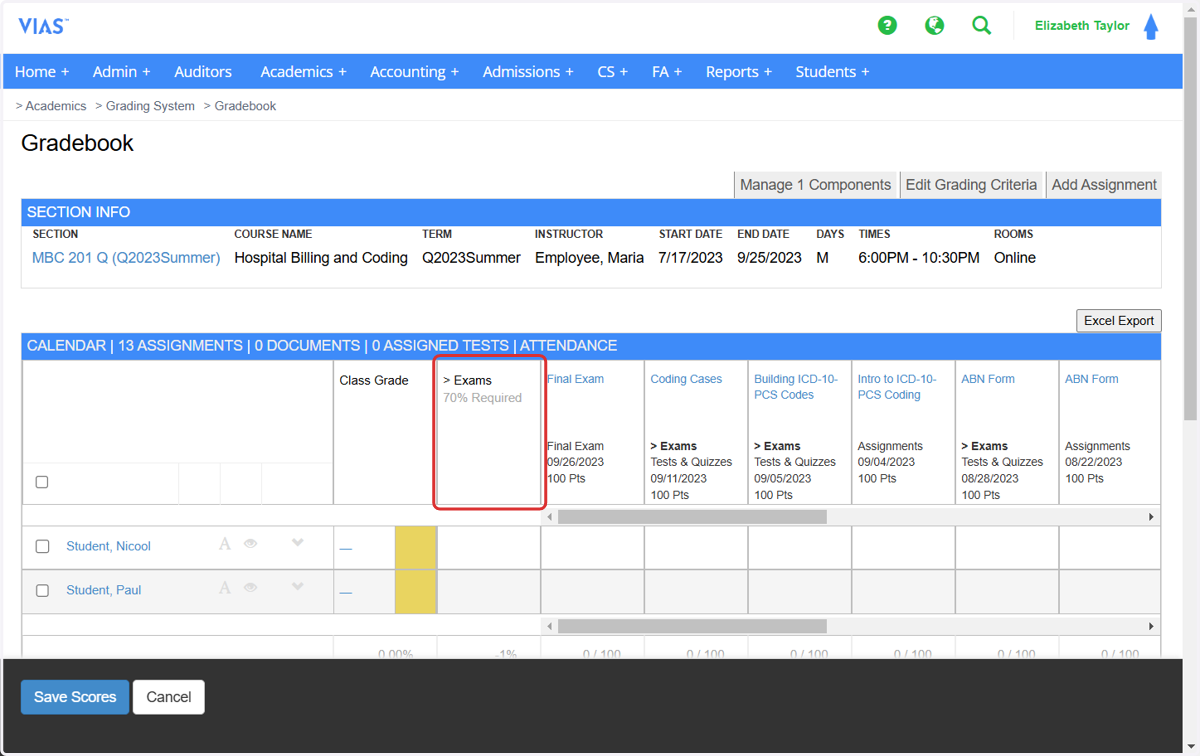Click the VIAS logo
This screenshot has height=756, width=1200.
pyautogui.click(x=43, y=27)
